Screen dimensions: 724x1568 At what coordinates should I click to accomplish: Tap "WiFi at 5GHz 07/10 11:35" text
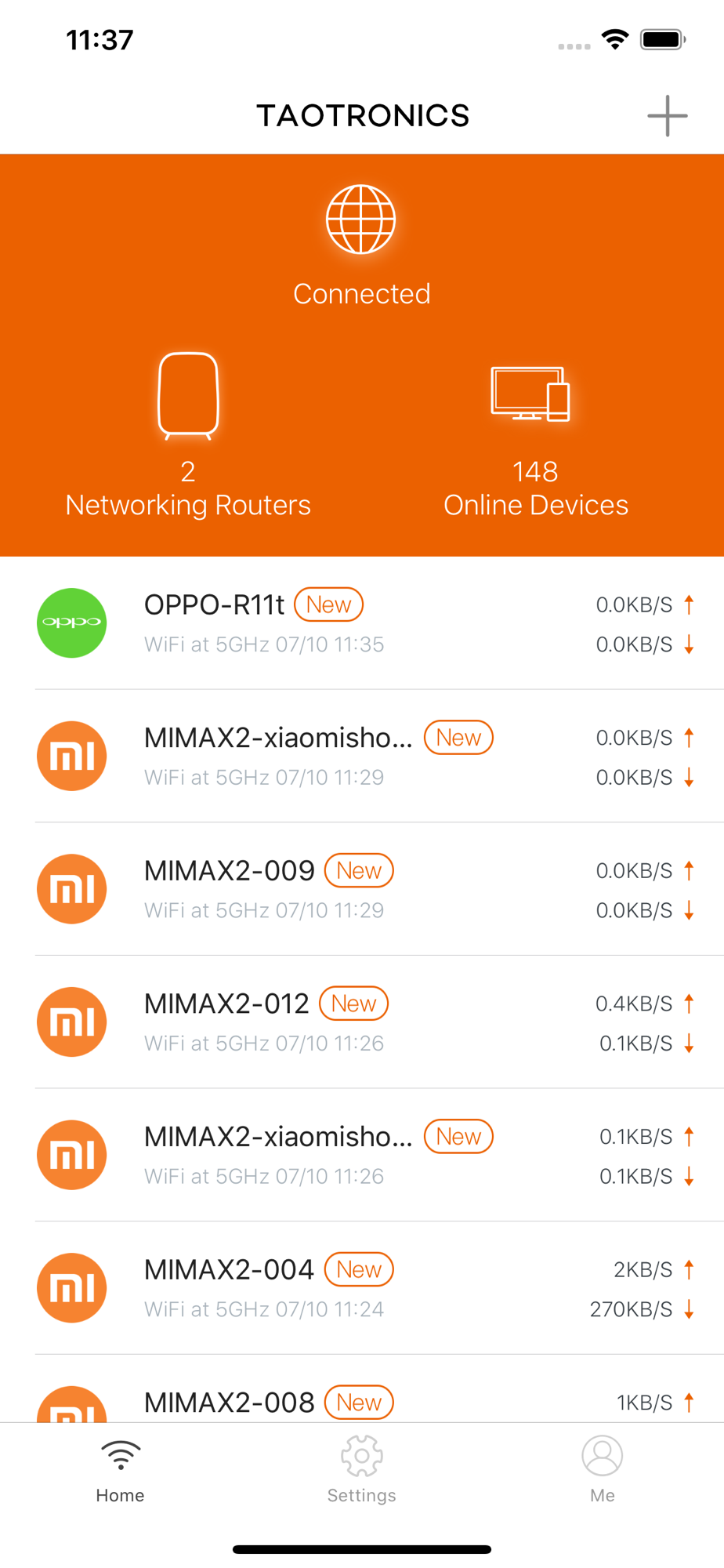click(264, 644)
